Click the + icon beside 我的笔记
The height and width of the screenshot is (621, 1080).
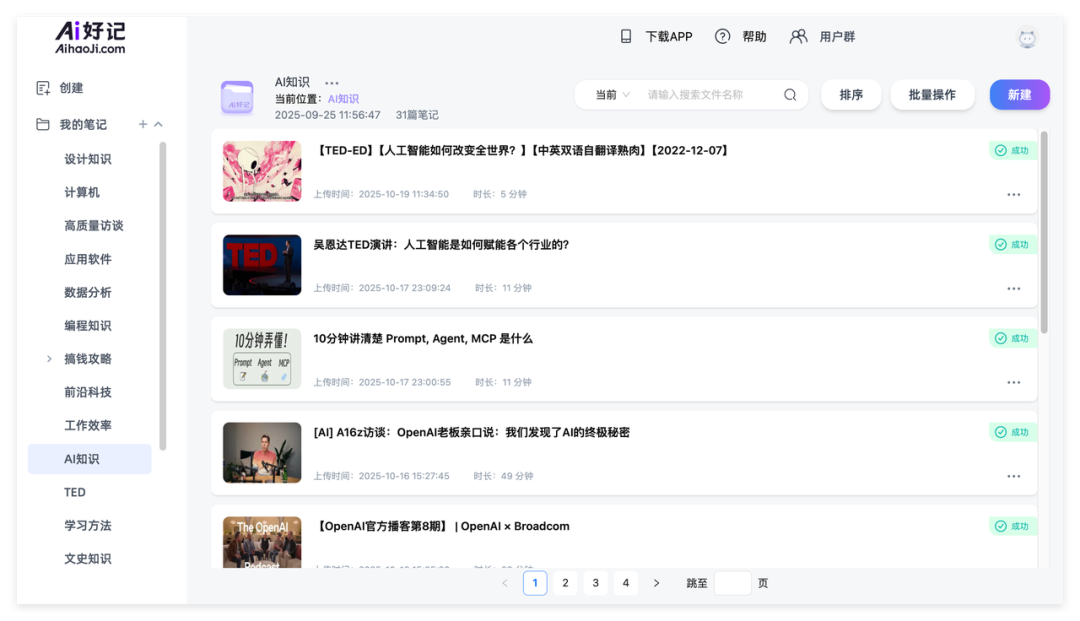point(144,124)
